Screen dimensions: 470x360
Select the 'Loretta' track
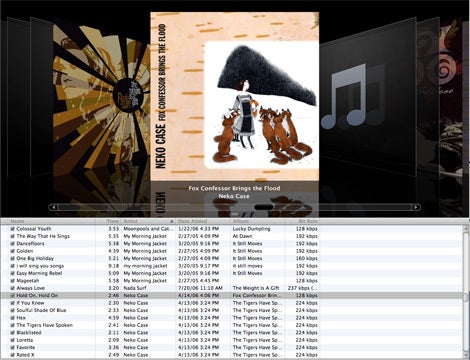tap(25, 340)
